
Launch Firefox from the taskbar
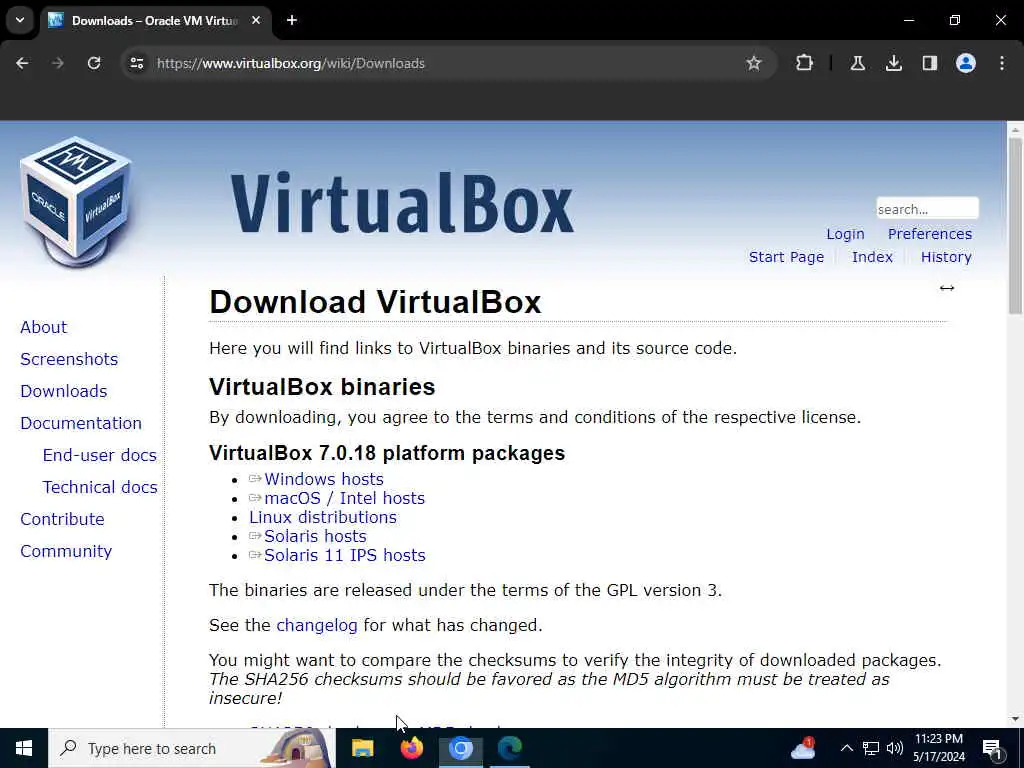(411, 748)
